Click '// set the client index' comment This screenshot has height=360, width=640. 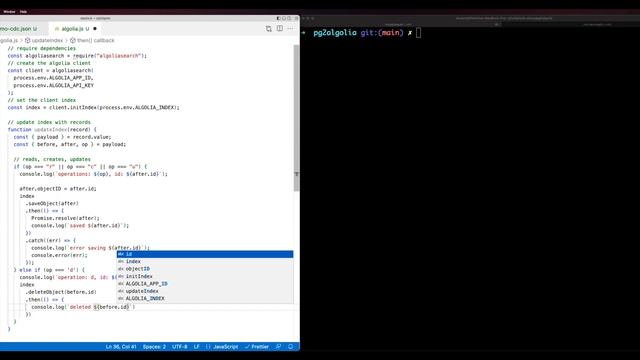point(42,100)
